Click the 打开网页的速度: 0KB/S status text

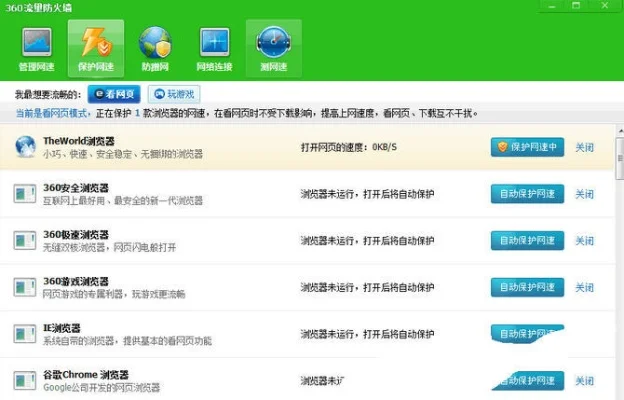(349, 147)
